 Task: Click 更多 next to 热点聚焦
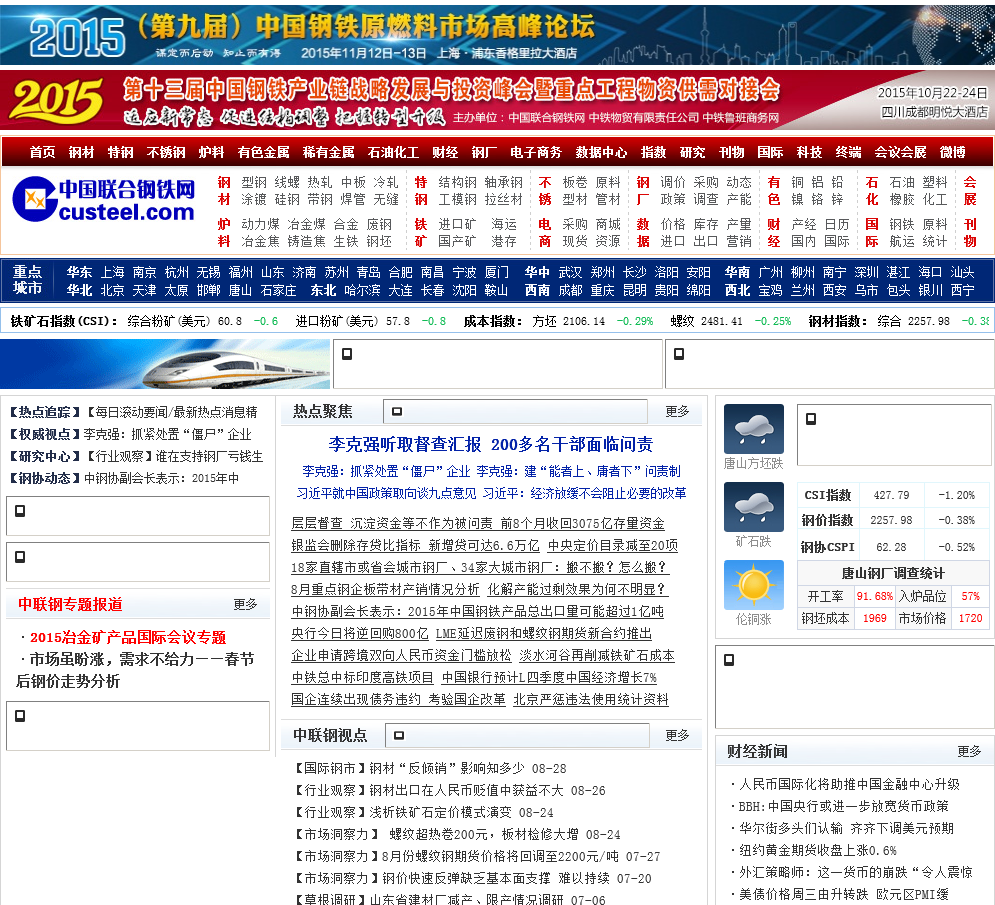point(677,411)
